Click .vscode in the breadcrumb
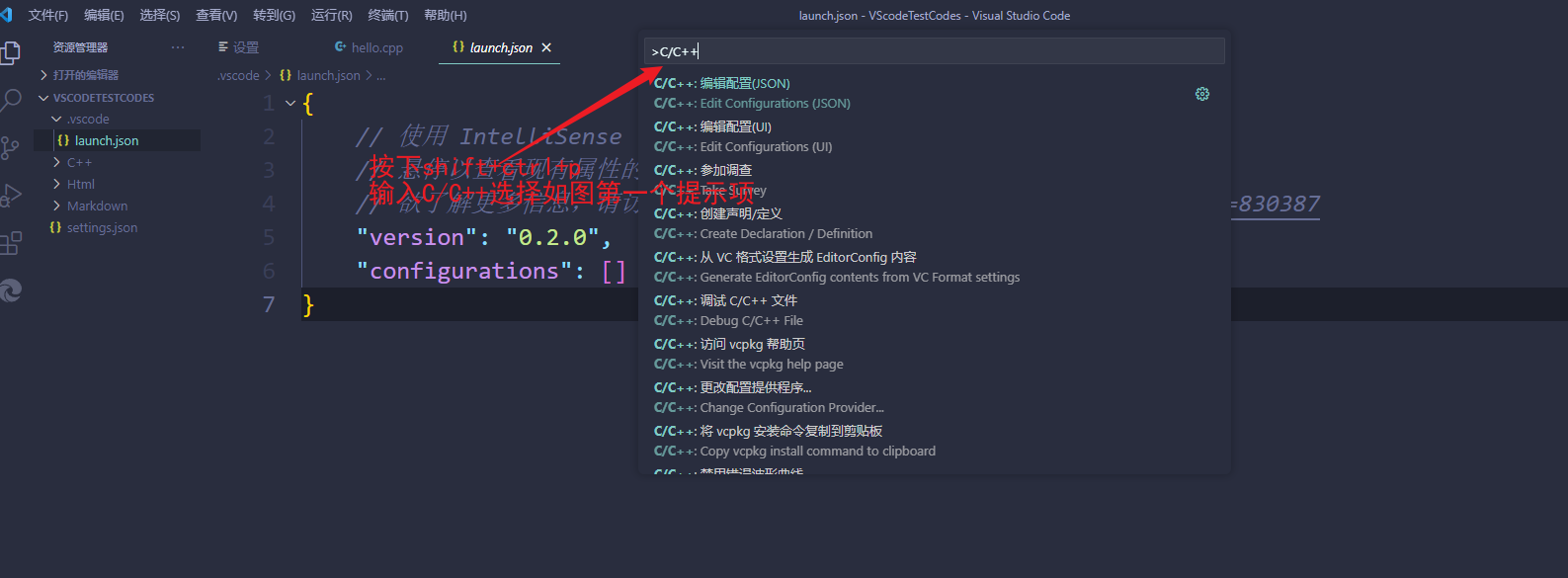1568x578 pixels. tap(238, 75)
